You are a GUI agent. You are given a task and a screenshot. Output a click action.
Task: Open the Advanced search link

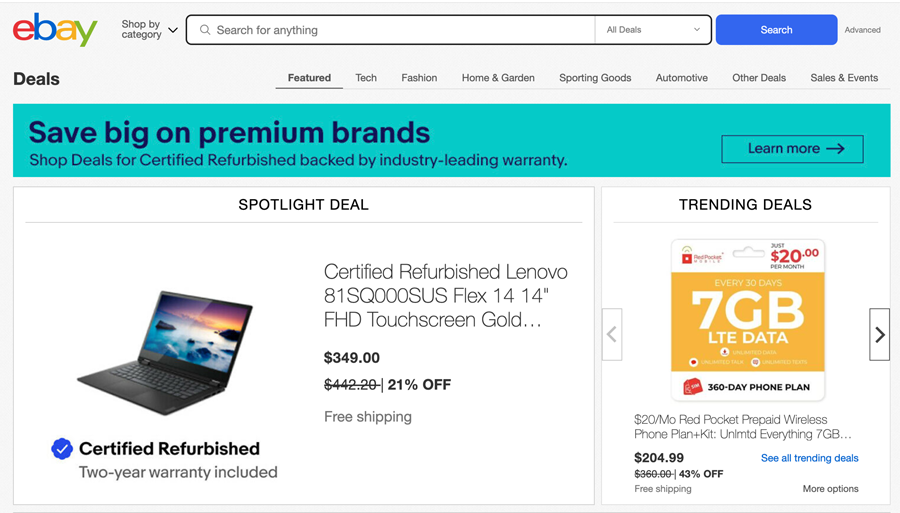click(x=862, y=30)
